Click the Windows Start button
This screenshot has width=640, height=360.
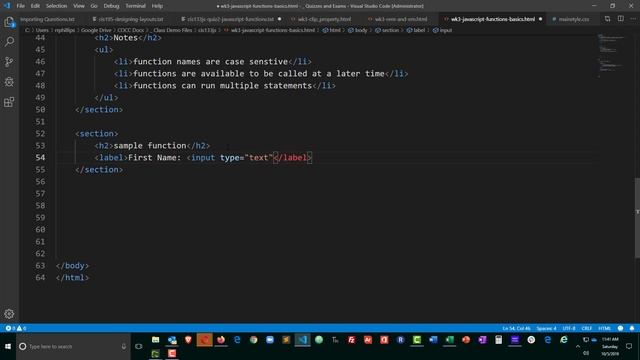(x=8, y=347)
